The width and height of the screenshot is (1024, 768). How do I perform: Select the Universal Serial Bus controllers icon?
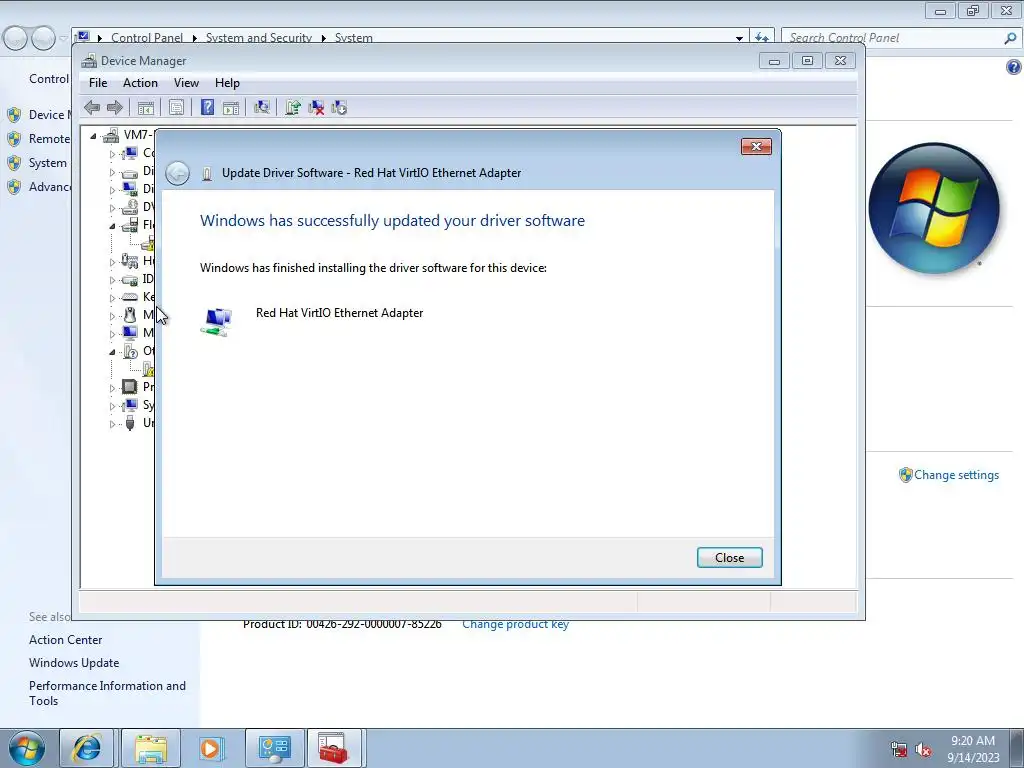click(130, 423)
